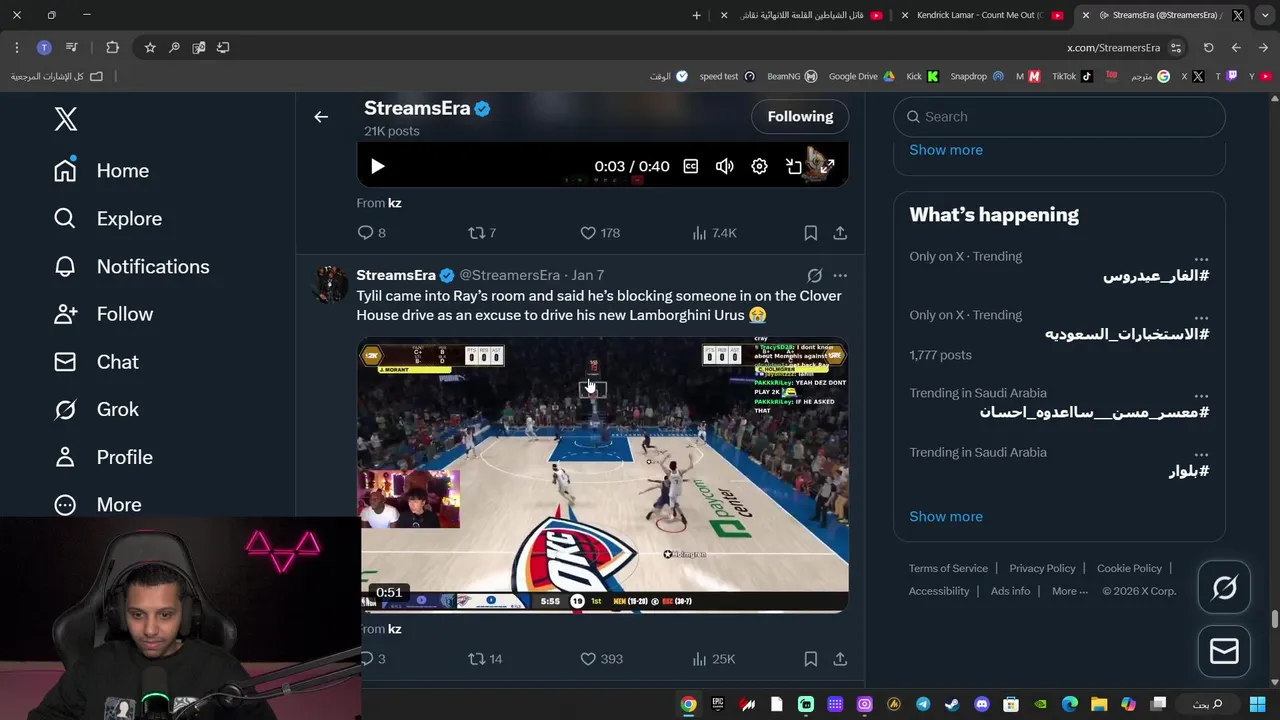Open the Privacy Policy link

(1042, 568)
